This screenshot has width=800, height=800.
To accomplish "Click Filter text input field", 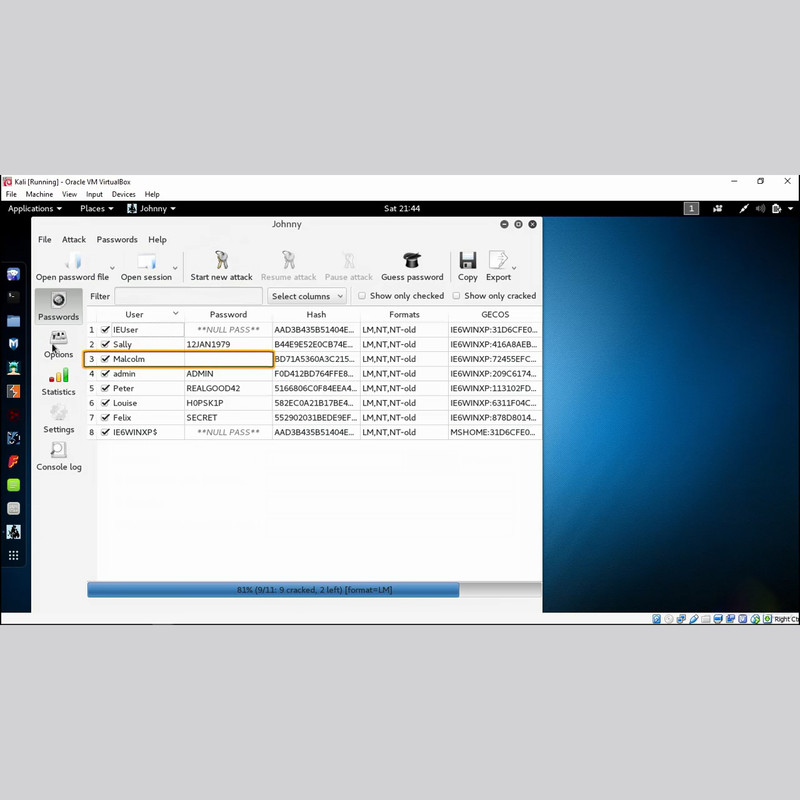I will [x=188, y=296].
